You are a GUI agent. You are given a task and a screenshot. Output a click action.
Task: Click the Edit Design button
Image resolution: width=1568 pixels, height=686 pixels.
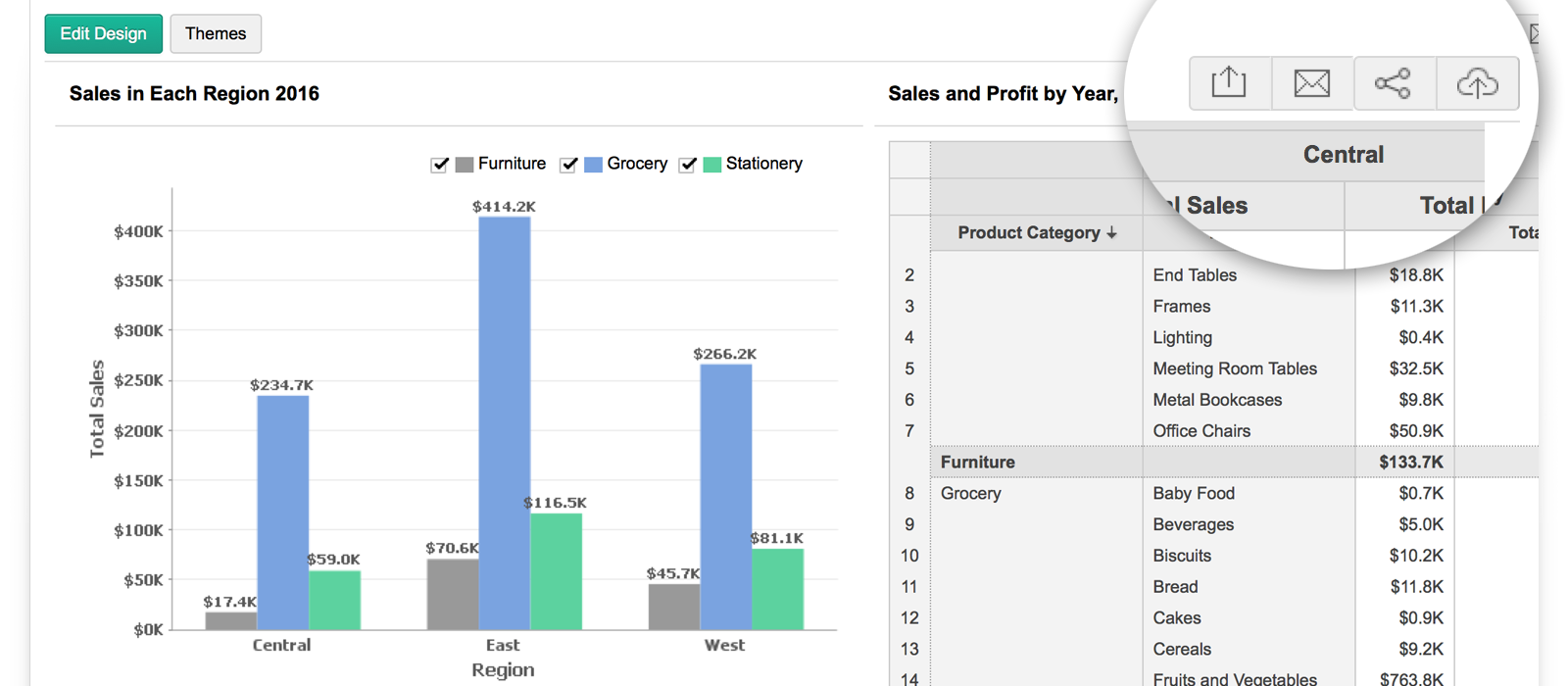[103, 33]
